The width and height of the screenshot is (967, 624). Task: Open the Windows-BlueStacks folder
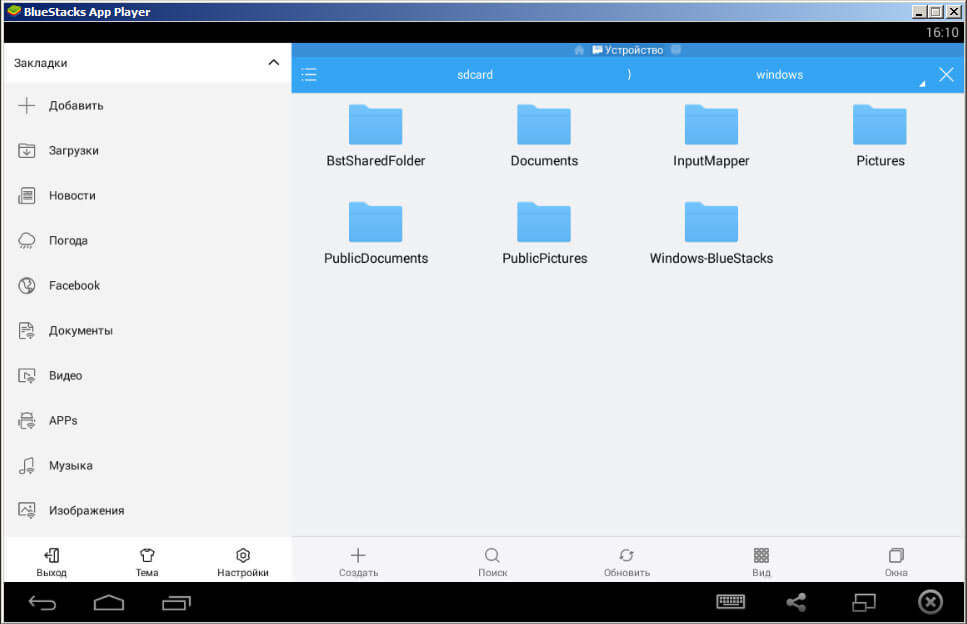pos(711,233)
